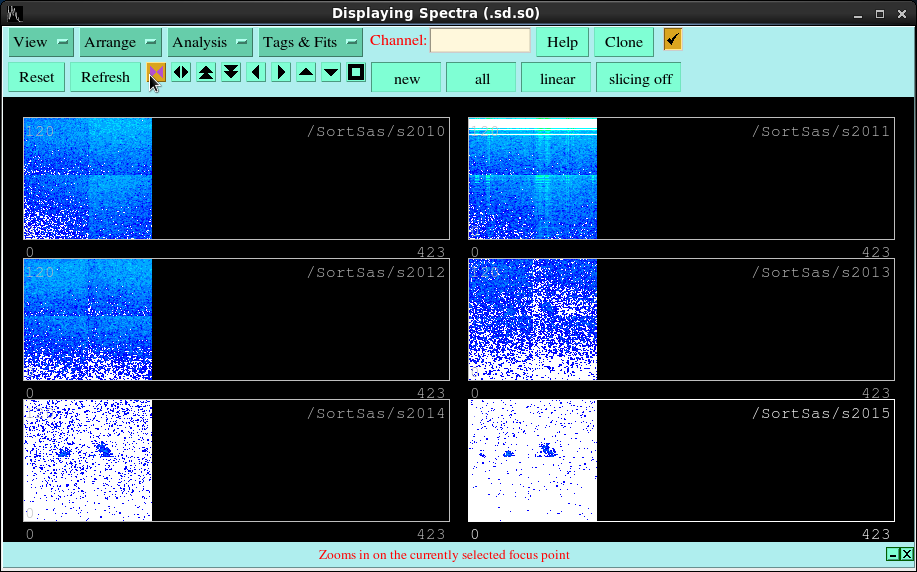Viewport: 917px width, 572px height.
Task: Select the s2014 spectrum image
Action: 88,460
